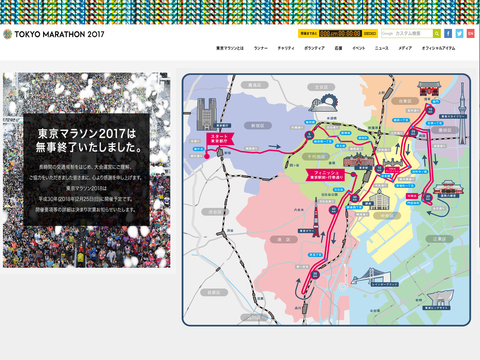Open the ランナー navigation menu
The height and width of the screenshot is (360, 480).
tap(261, 48)
